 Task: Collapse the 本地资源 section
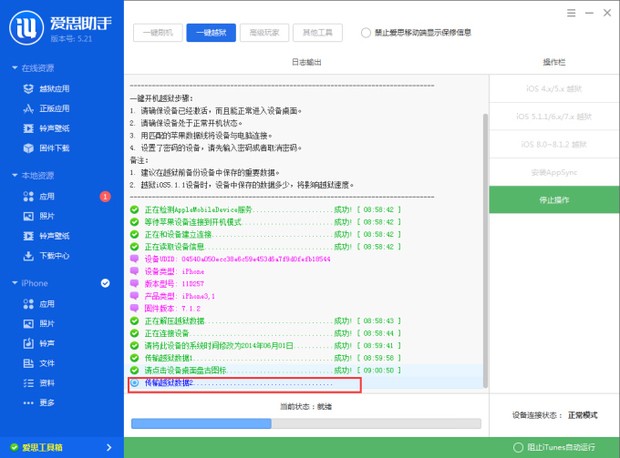pyautogui.click(x=15, y=175)
